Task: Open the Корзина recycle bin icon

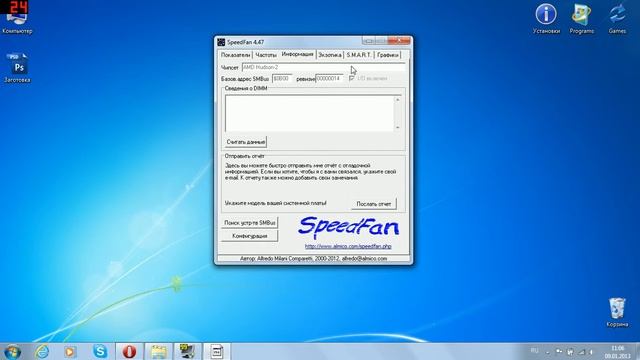Action: pyautogui.click(x=617, y=312)
